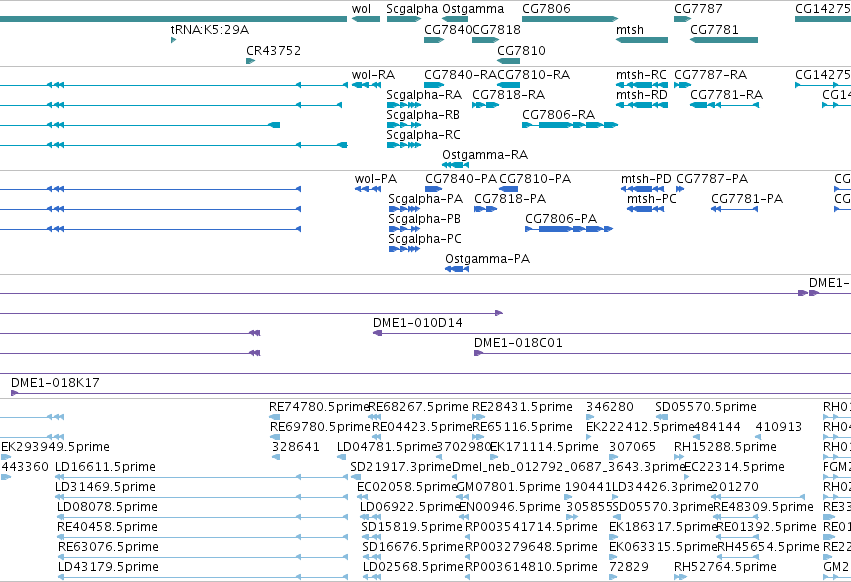This screenshot has height=582, width=851.
Task: Click the CG7818-RA transcript label
Action: [x=509, y=95]
